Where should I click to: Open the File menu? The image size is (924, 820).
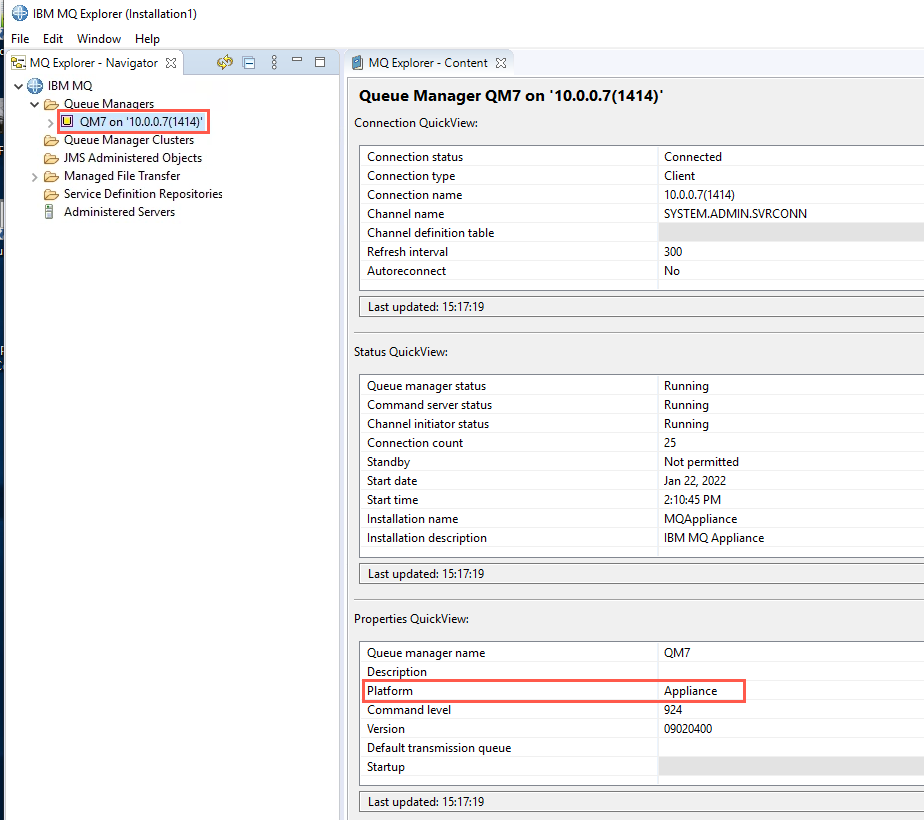[20, 39]
